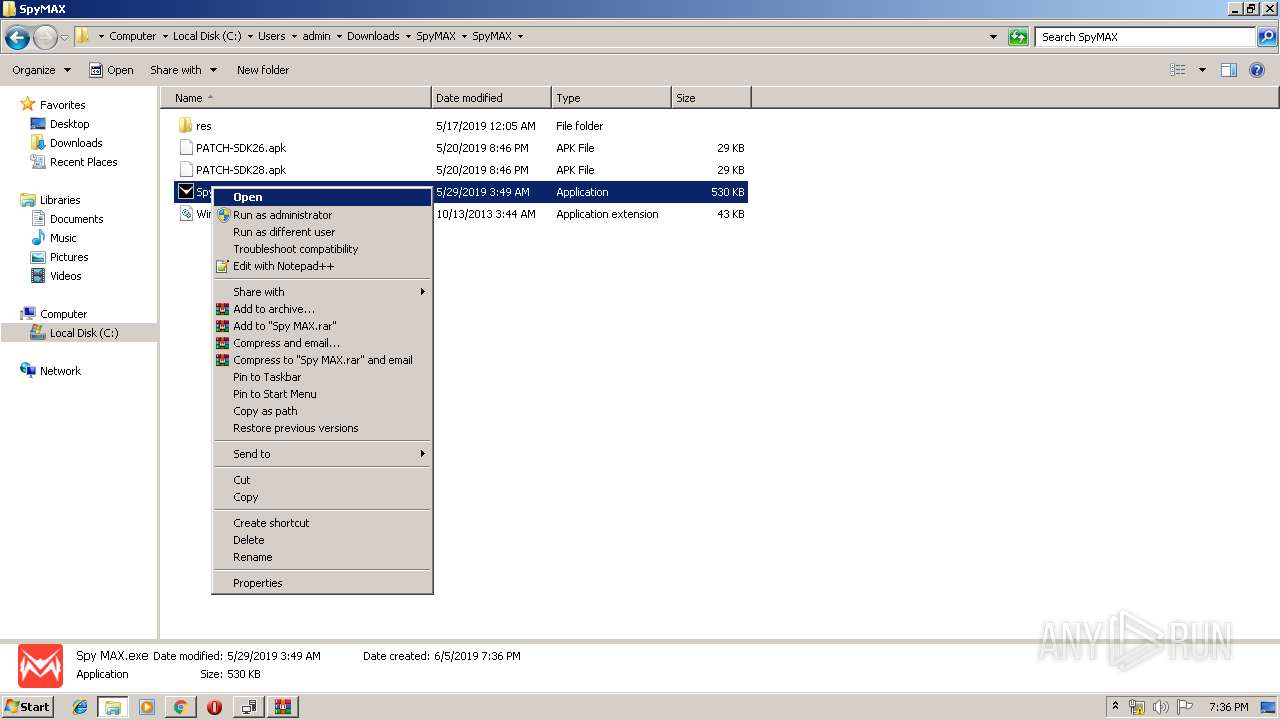Click the network status tray icon
The width and height of the screenshot is (1280, 720).
(x=1137, y=707)
